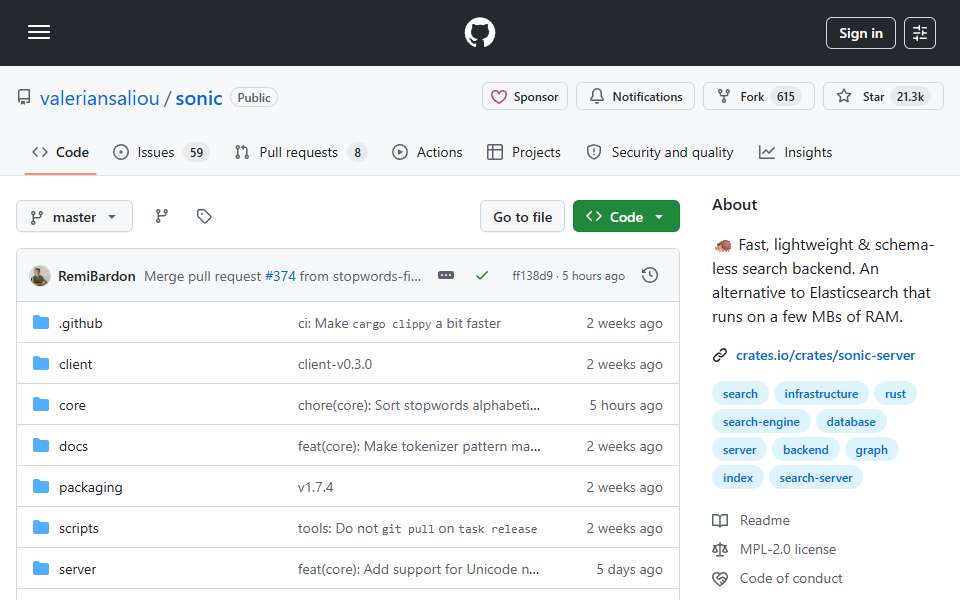Switch to the Code tab

click(x=61, y=152)
